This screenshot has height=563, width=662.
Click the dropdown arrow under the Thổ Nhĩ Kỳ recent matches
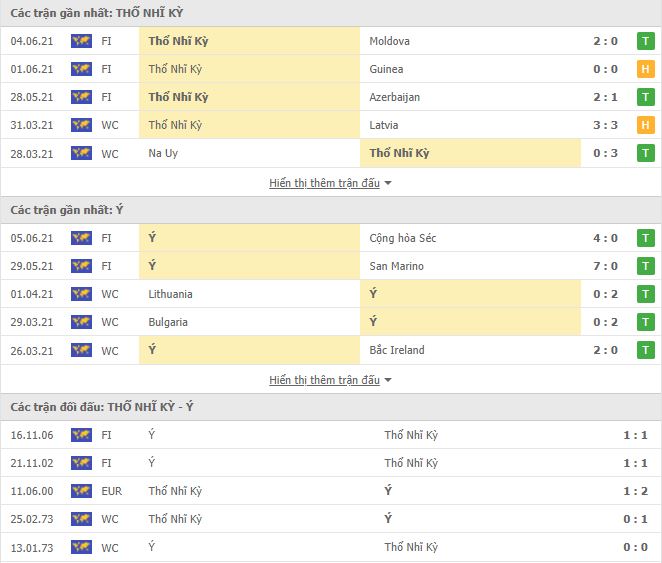[x=388, y=184]
